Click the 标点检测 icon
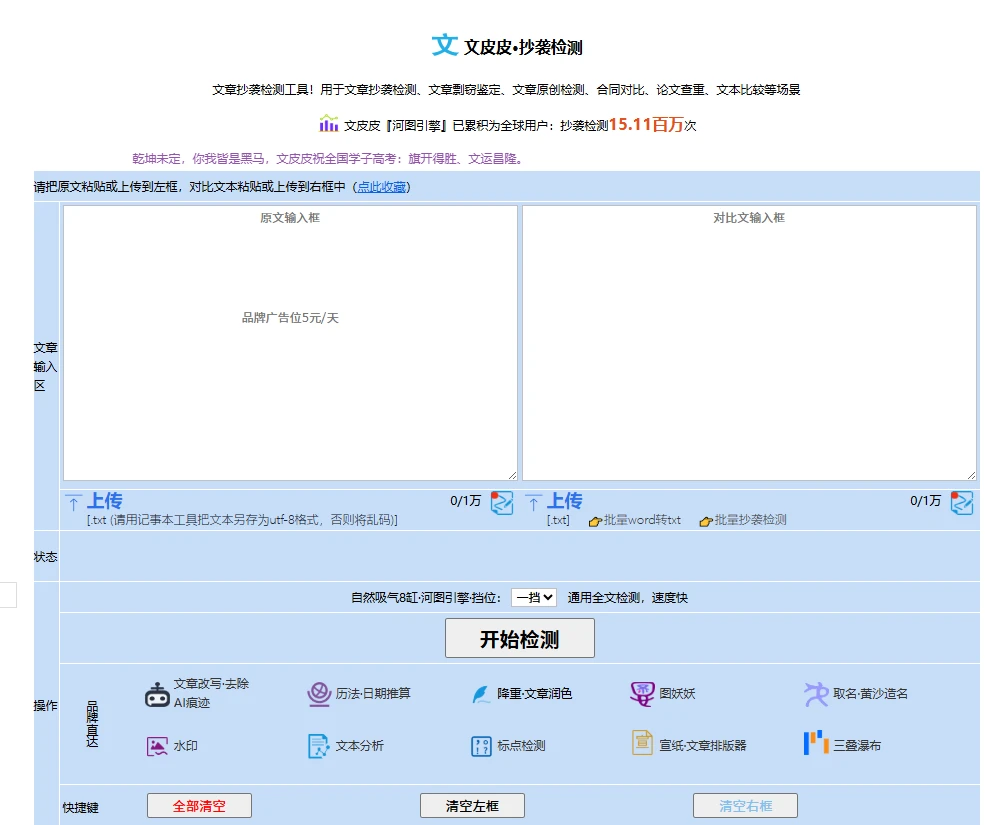 point(481,747)
